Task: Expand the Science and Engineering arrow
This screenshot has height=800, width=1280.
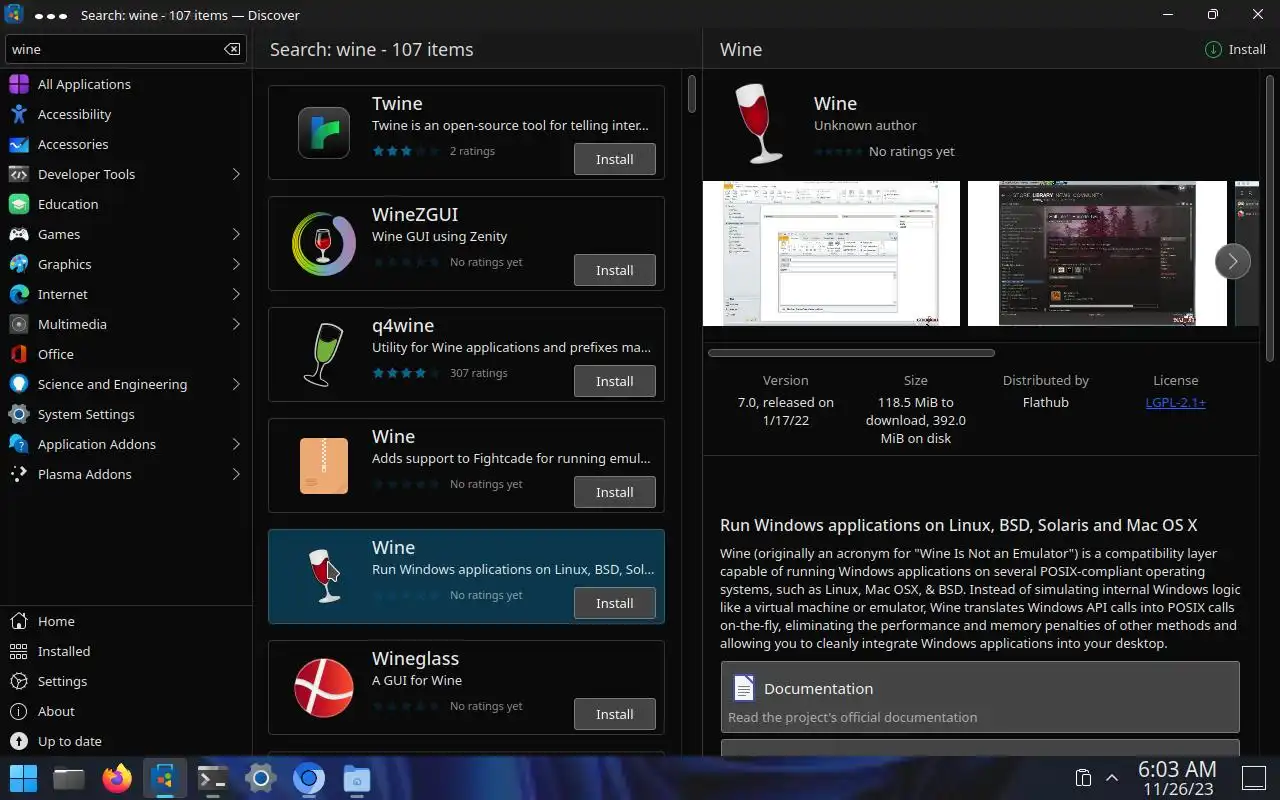Action: [236, 384]
